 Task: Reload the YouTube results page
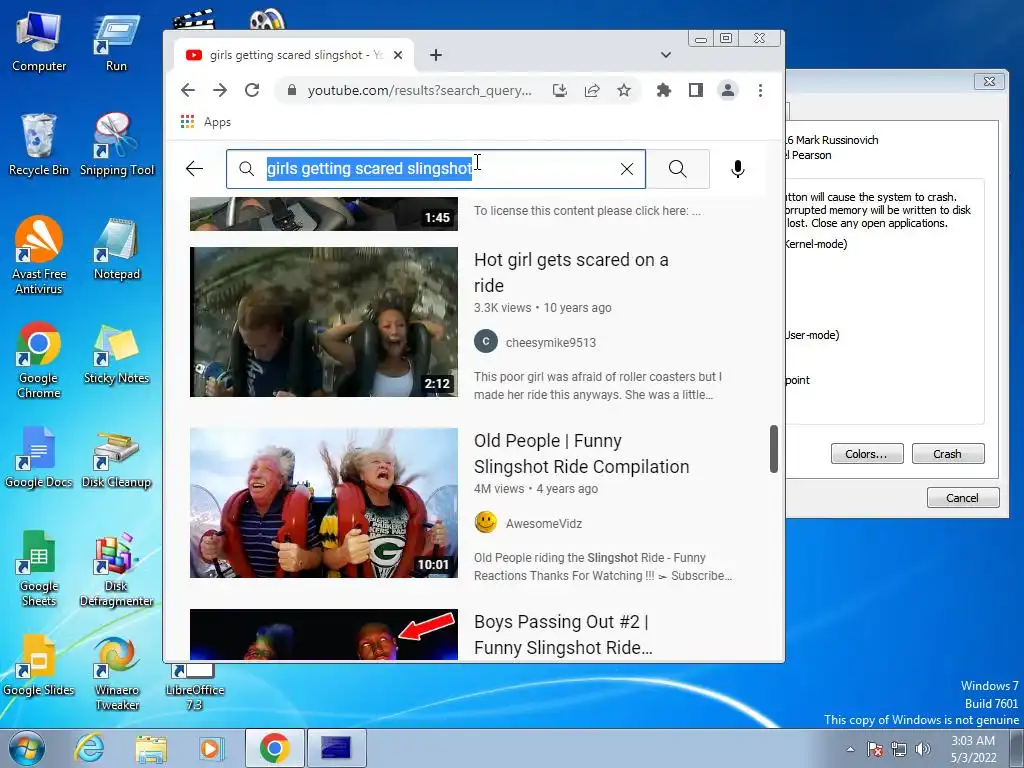(x=252, y=90)
